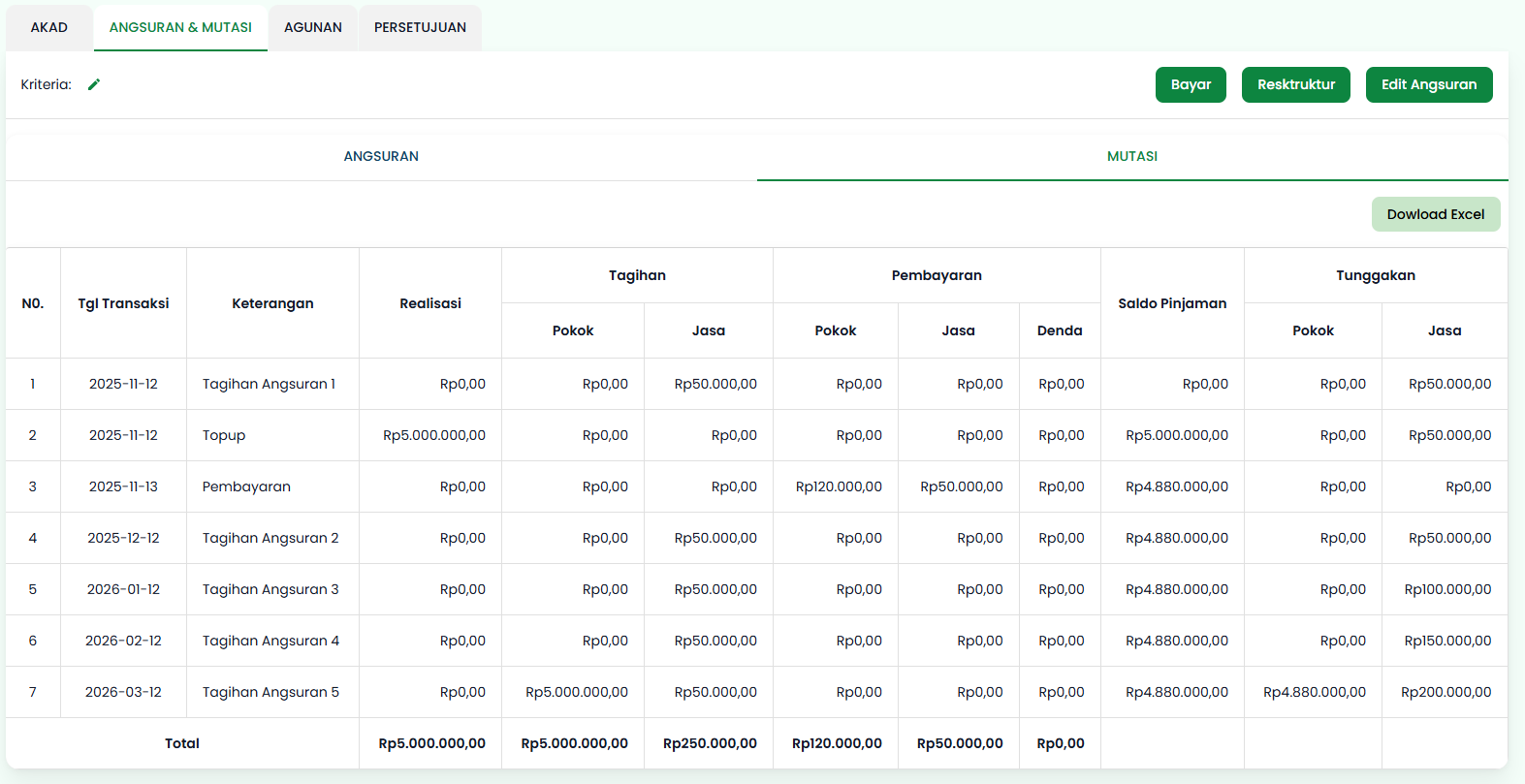Click the Denda column header under Pembayaran
The height and width of the screenshot is (784, 1525).
tap(1059, 330)
